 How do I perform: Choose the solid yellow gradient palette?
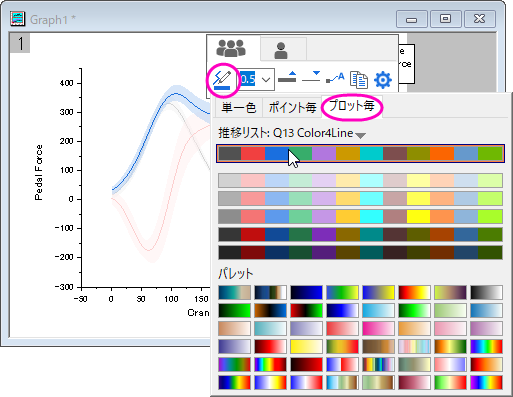[x=306, y=346]
